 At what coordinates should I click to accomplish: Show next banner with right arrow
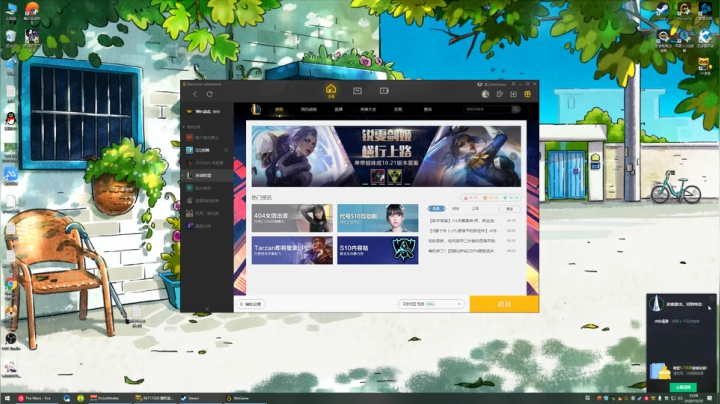513,156
